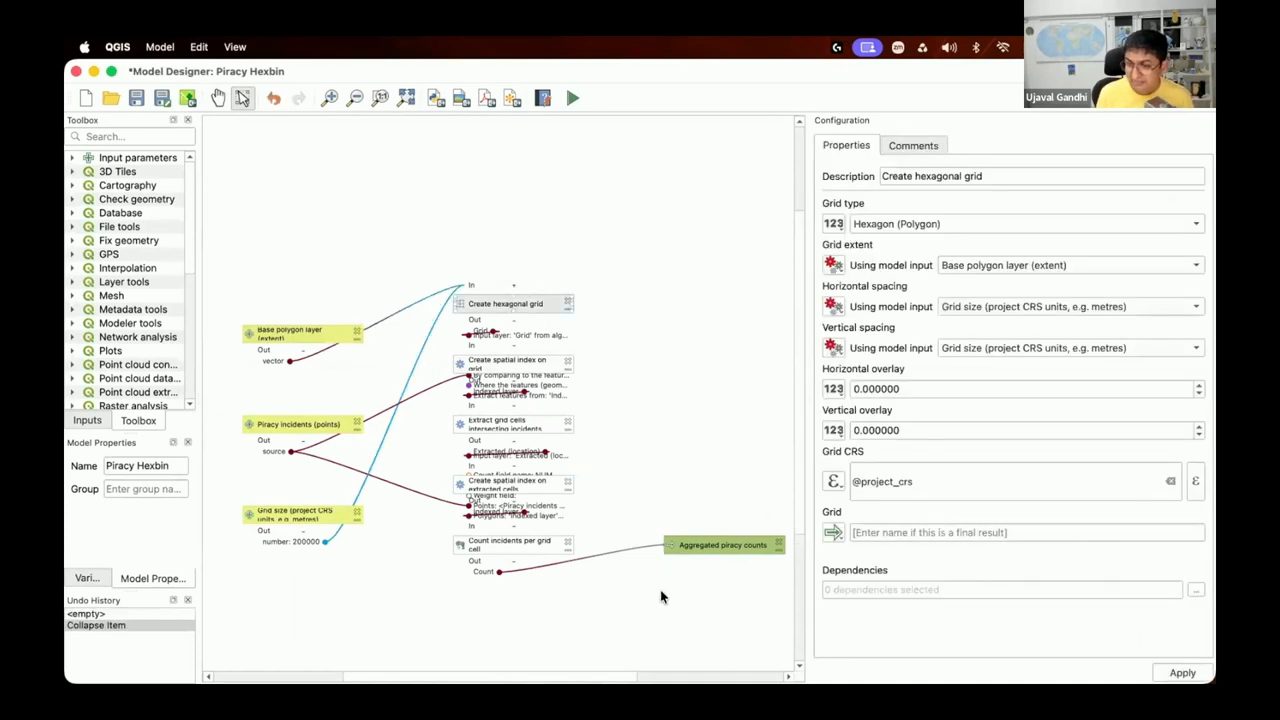Open the Grid type dropdown
This screenshot has width=1280, height=720.
pos(1026,224)
